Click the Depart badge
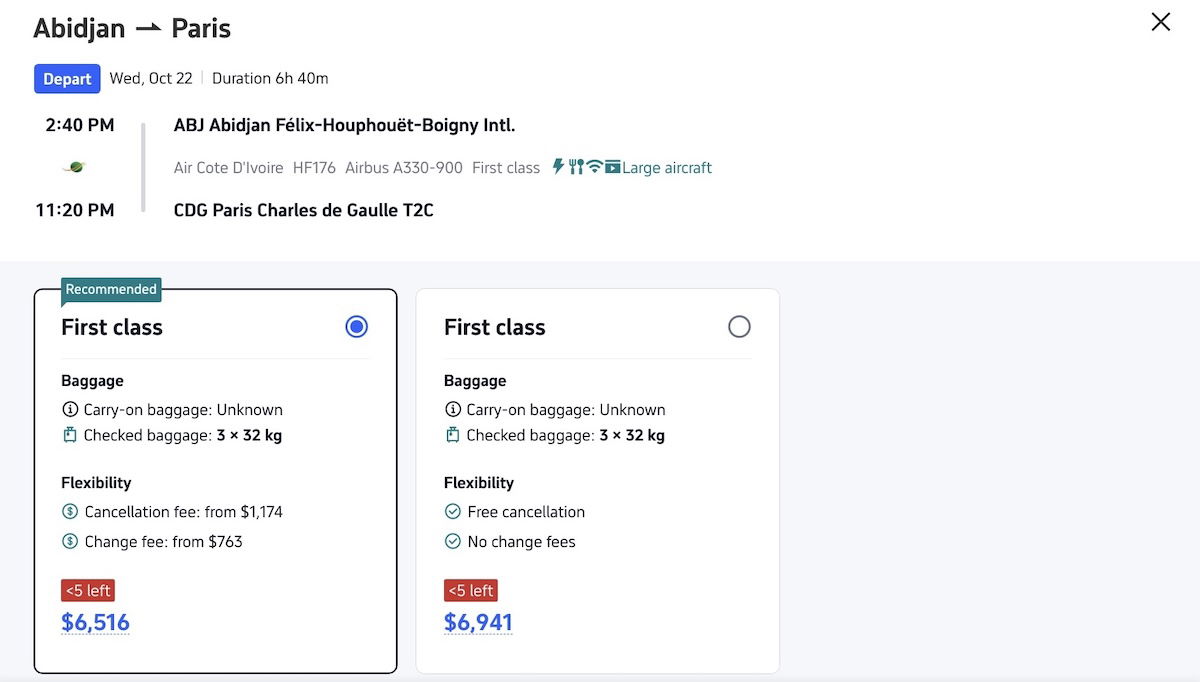The height and width of the screenshot is (682, 1200). (x=67, y=79)
